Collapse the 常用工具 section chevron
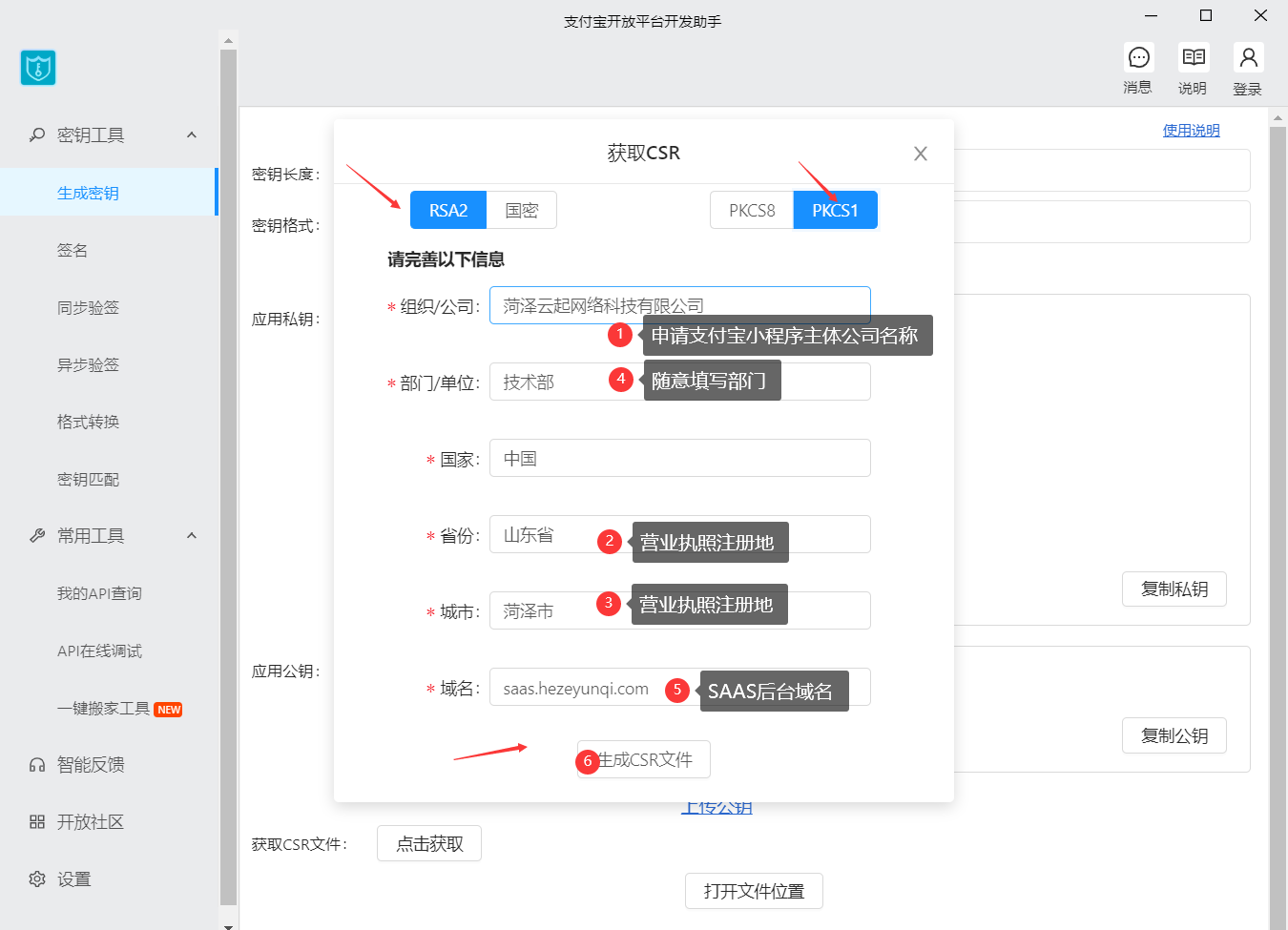1288x930 pixels. point(192,535)
